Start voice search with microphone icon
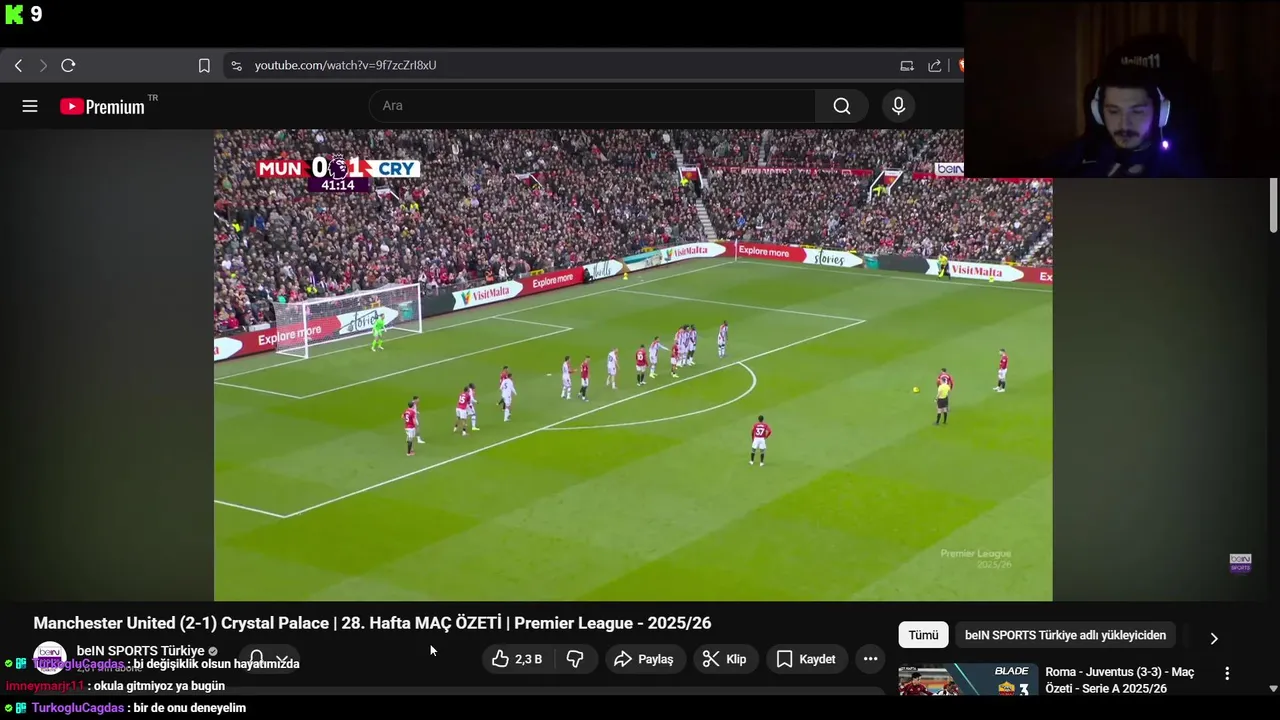The width and height of the screenshot is (1280, 720). [898, 106]
